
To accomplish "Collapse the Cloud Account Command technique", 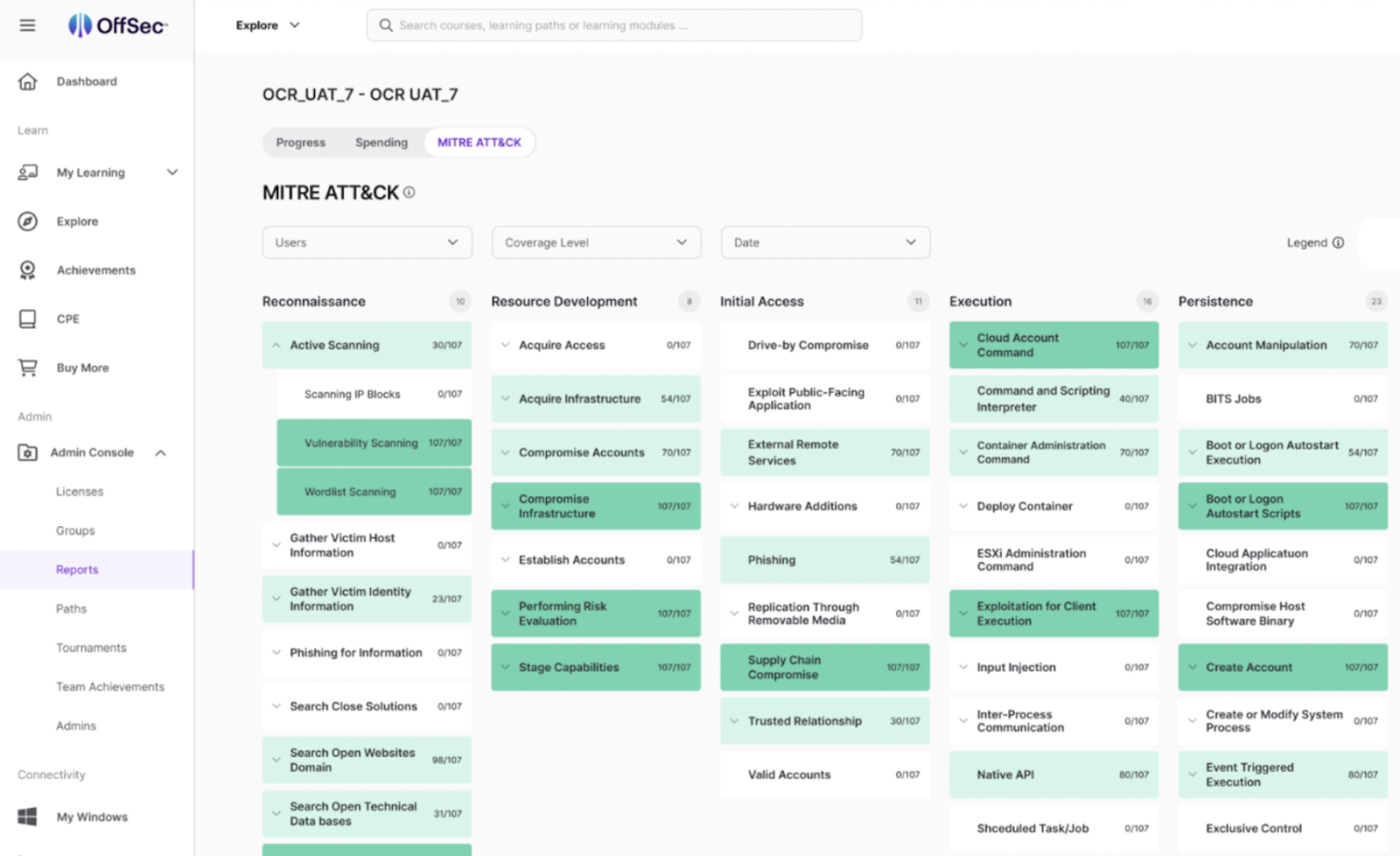I will click(x=962, y=345).
